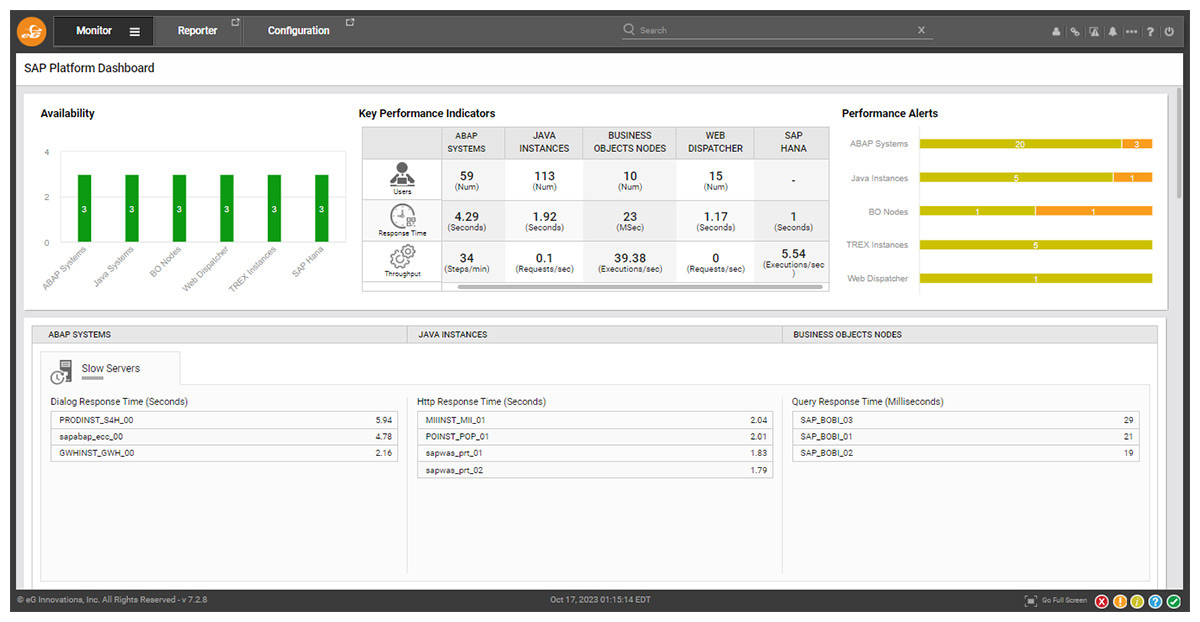
Task: Open help via the question mark icon
Action: (x=1150, y=32)
